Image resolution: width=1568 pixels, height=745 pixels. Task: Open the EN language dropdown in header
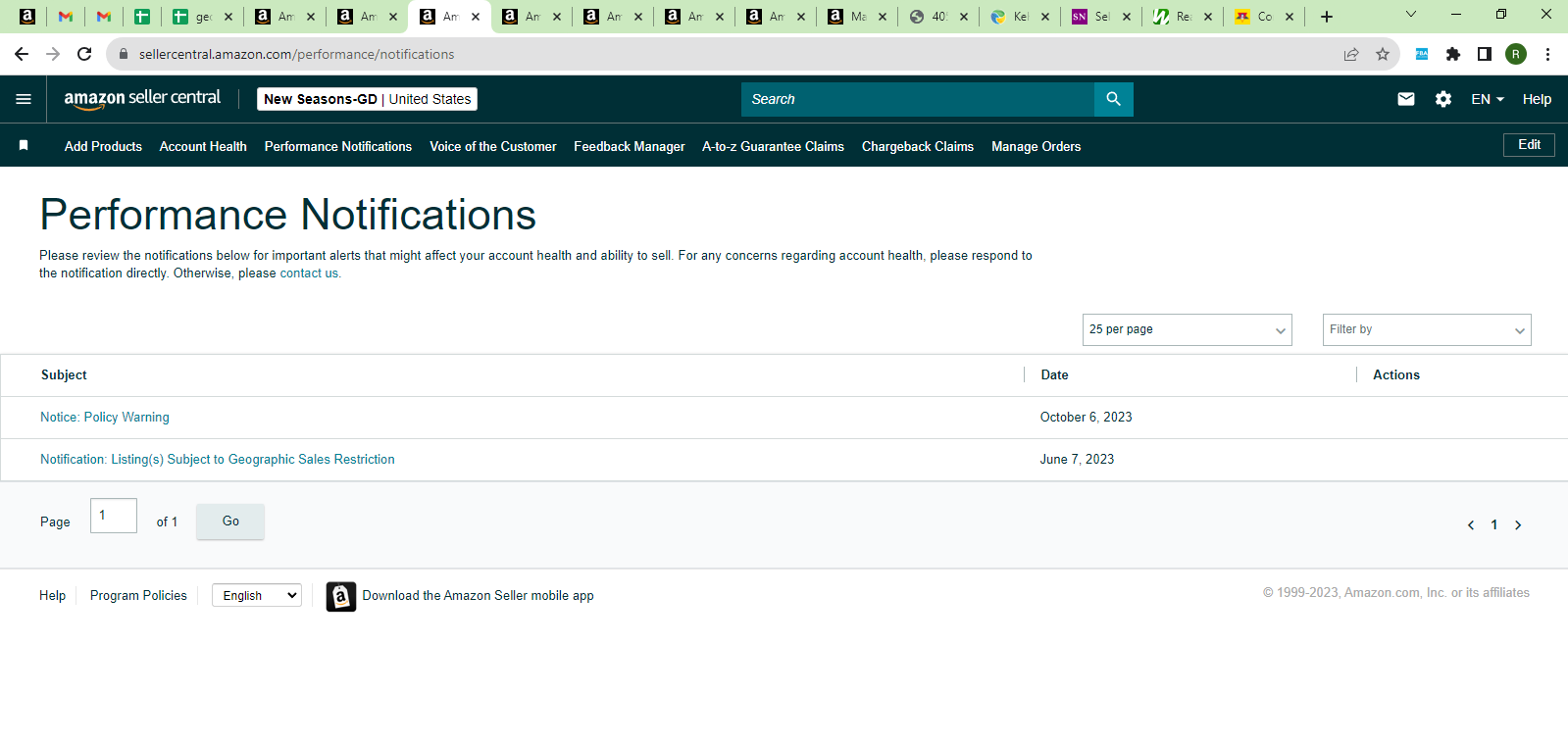[x=1488, y=99]
